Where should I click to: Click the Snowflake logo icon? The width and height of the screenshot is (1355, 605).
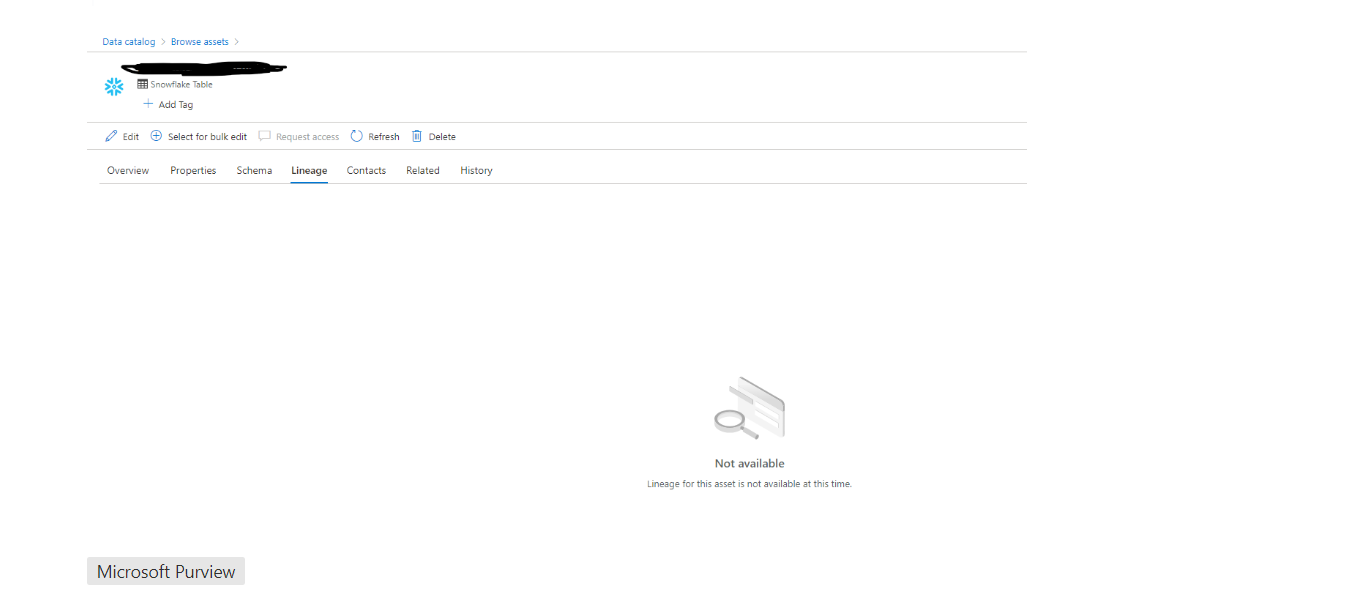(114, 87)
